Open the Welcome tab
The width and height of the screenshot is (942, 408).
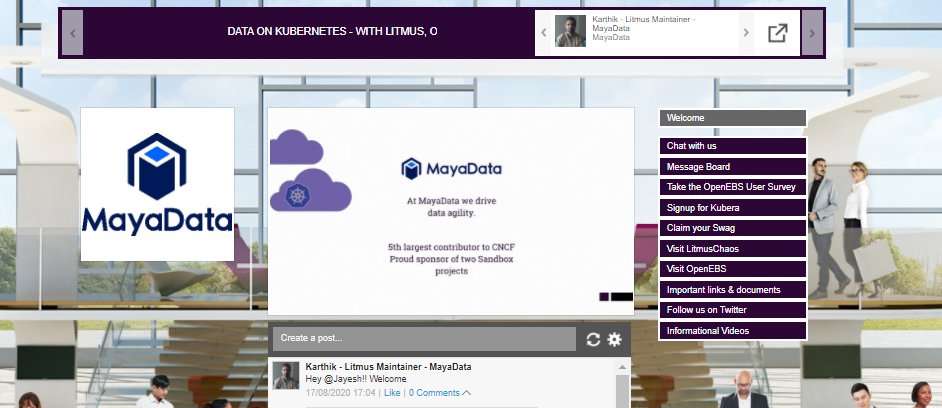click(x=732, y=118)
